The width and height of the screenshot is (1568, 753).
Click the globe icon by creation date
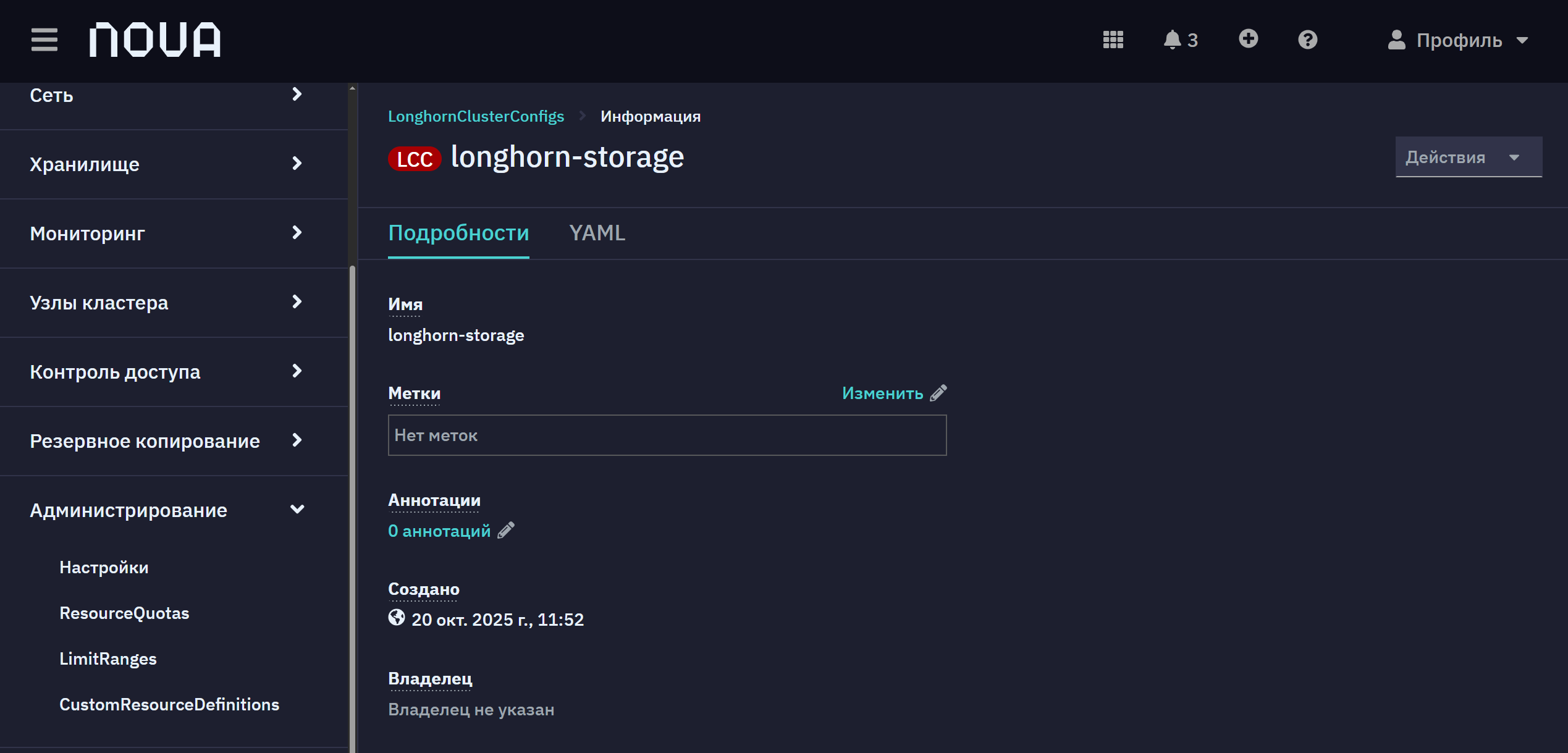(397, 618)
